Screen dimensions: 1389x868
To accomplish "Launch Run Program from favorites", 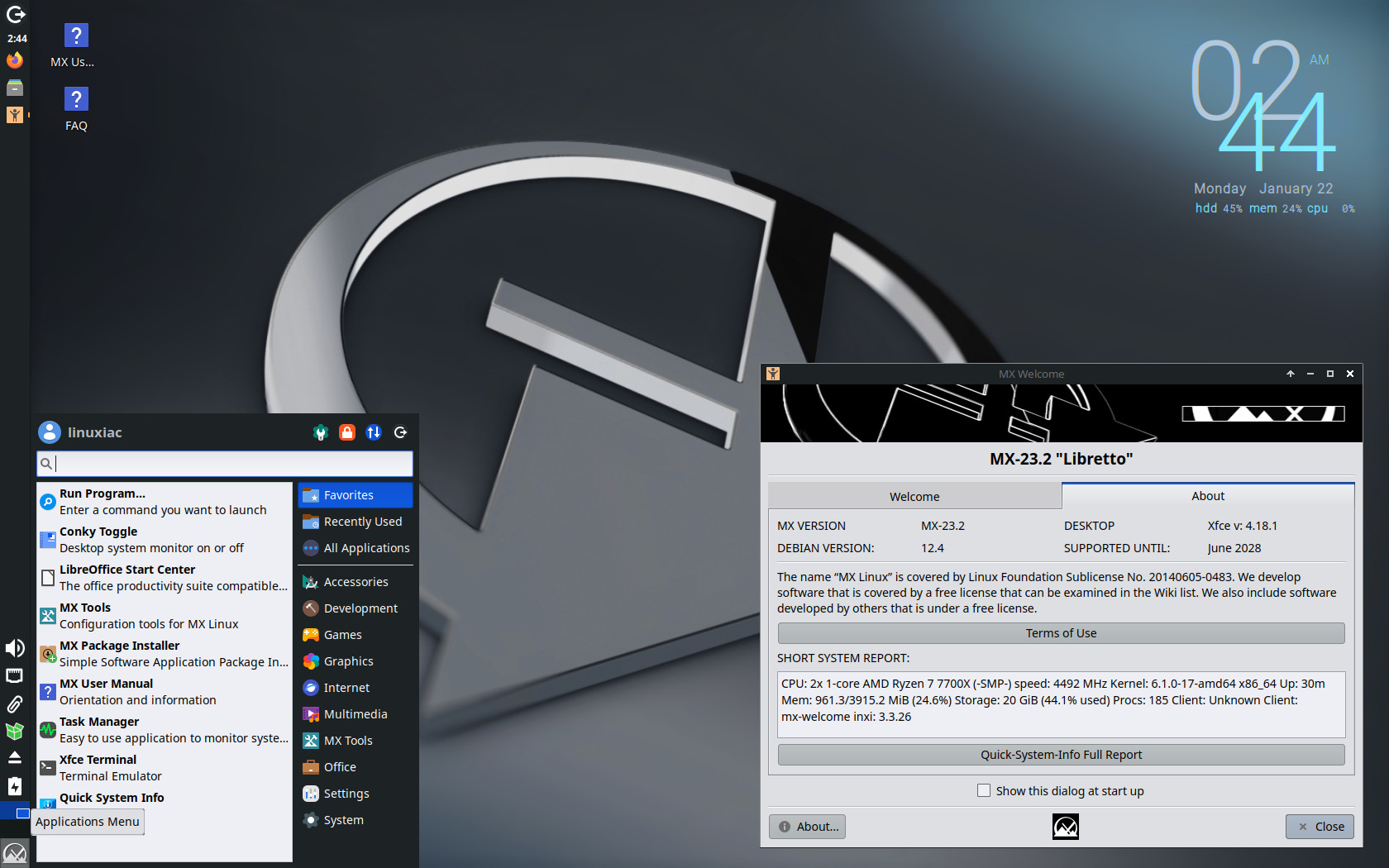I will point(165,502).
